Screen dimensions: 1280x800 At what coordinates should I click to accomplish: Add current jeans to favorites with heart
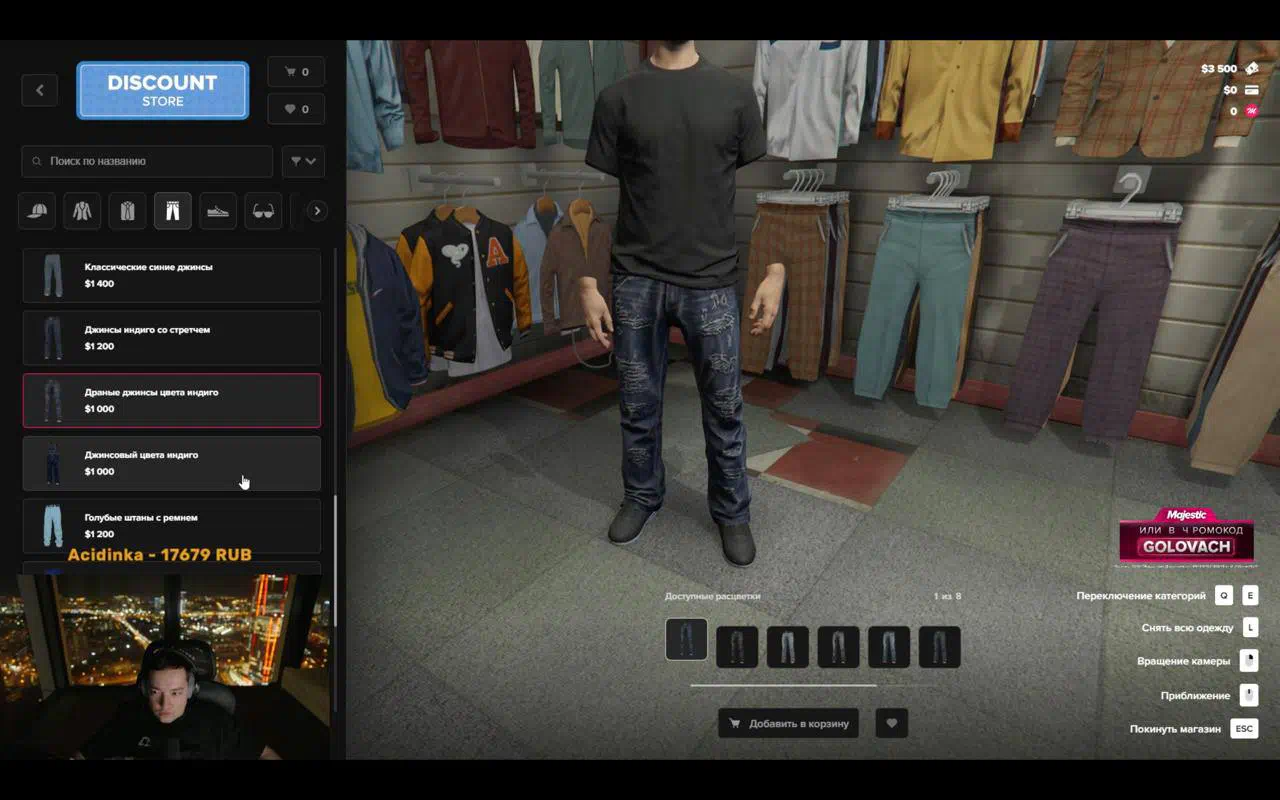tap(891, 724)
